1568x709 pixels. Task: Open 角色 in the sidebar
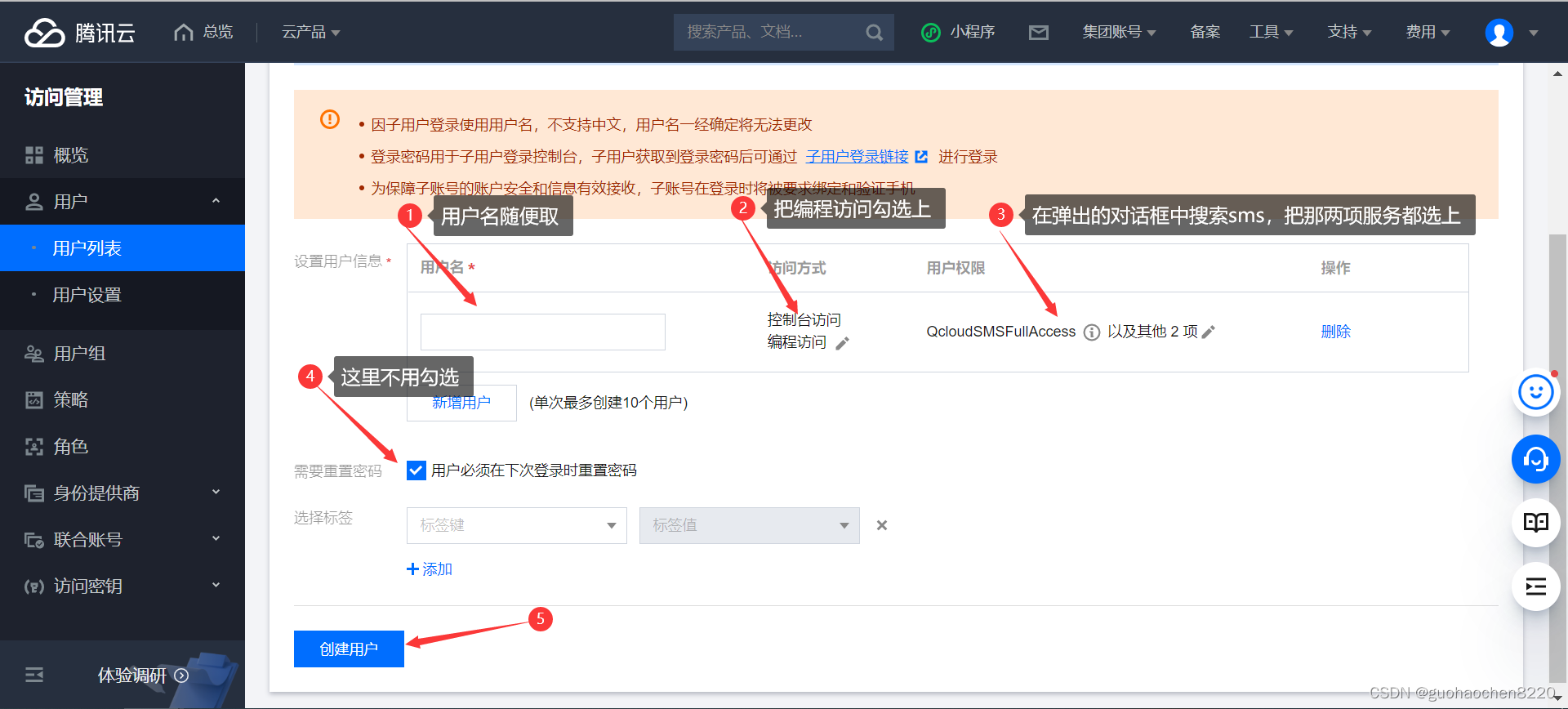(122, 447)
